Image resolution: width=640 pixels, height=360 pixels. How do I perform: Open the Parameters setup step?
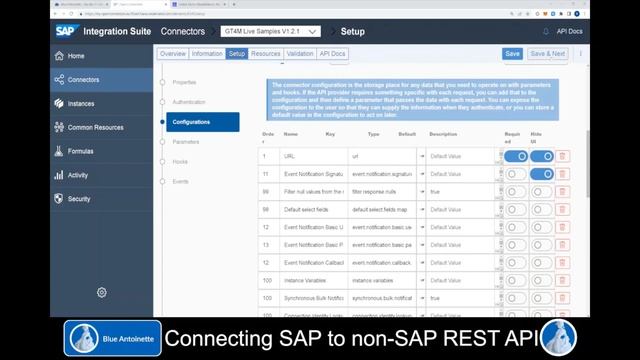point(186,142)
